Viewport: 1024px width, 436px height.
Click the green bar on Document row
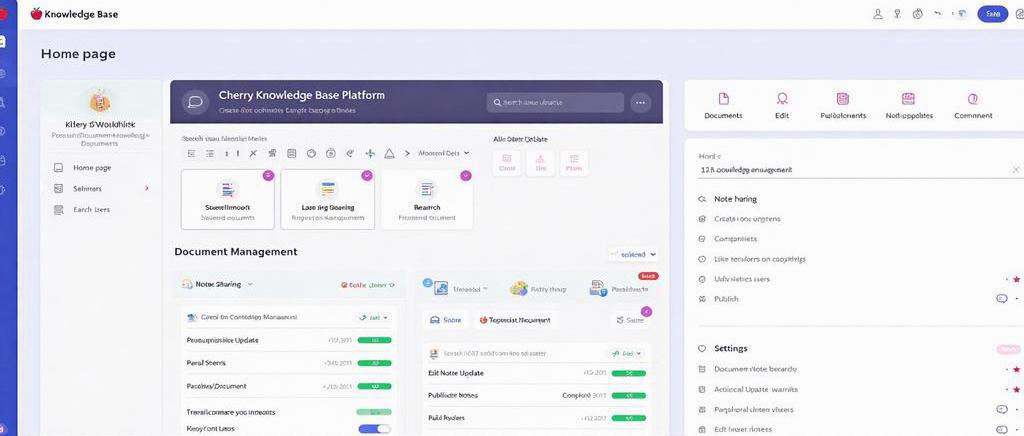coord(375,386)
